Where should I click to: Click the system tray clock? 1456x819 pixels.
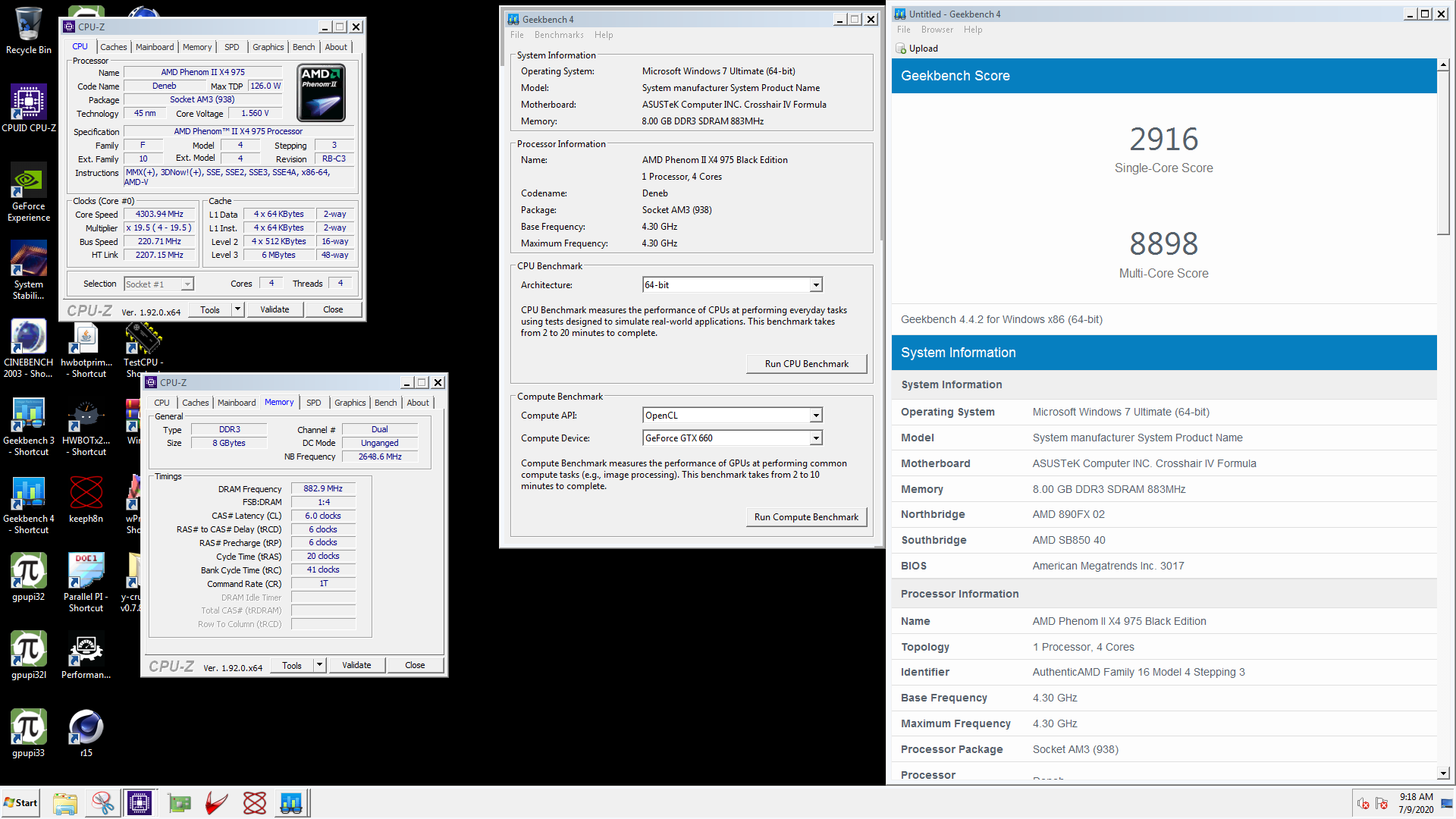(1416, 802)
